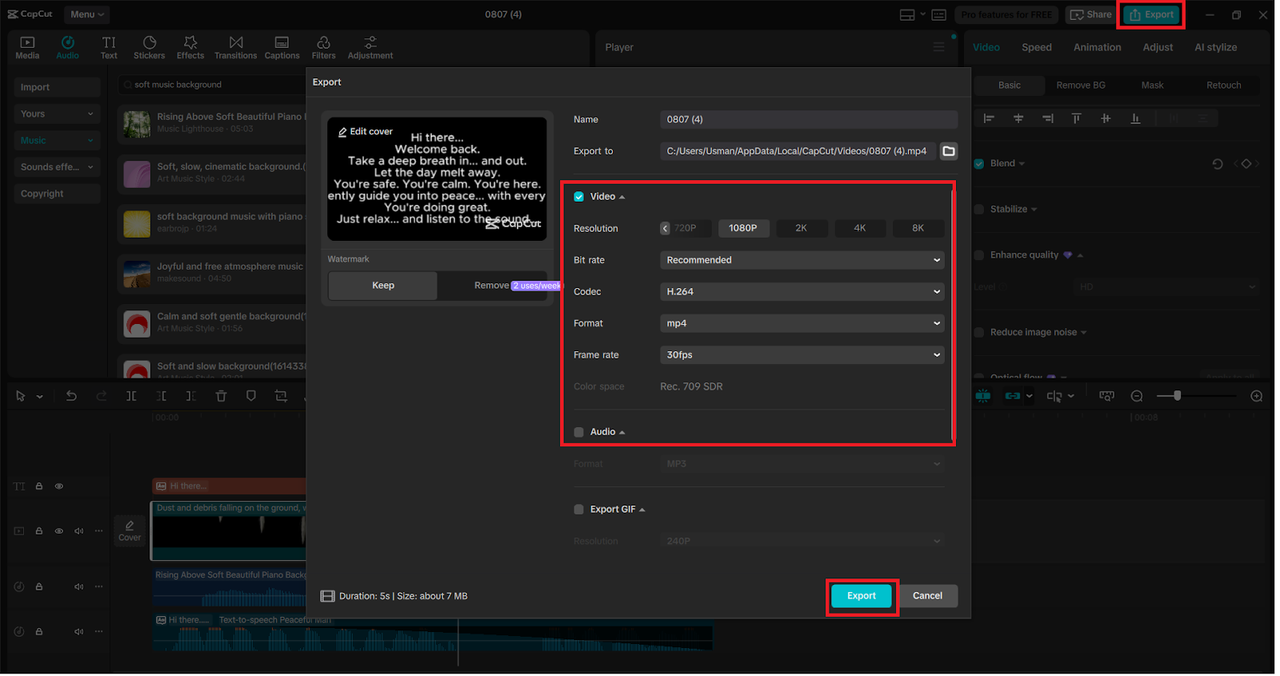Click the timeline zoom slider handle
This screenshot has width=1280, height=676.
1177,396
